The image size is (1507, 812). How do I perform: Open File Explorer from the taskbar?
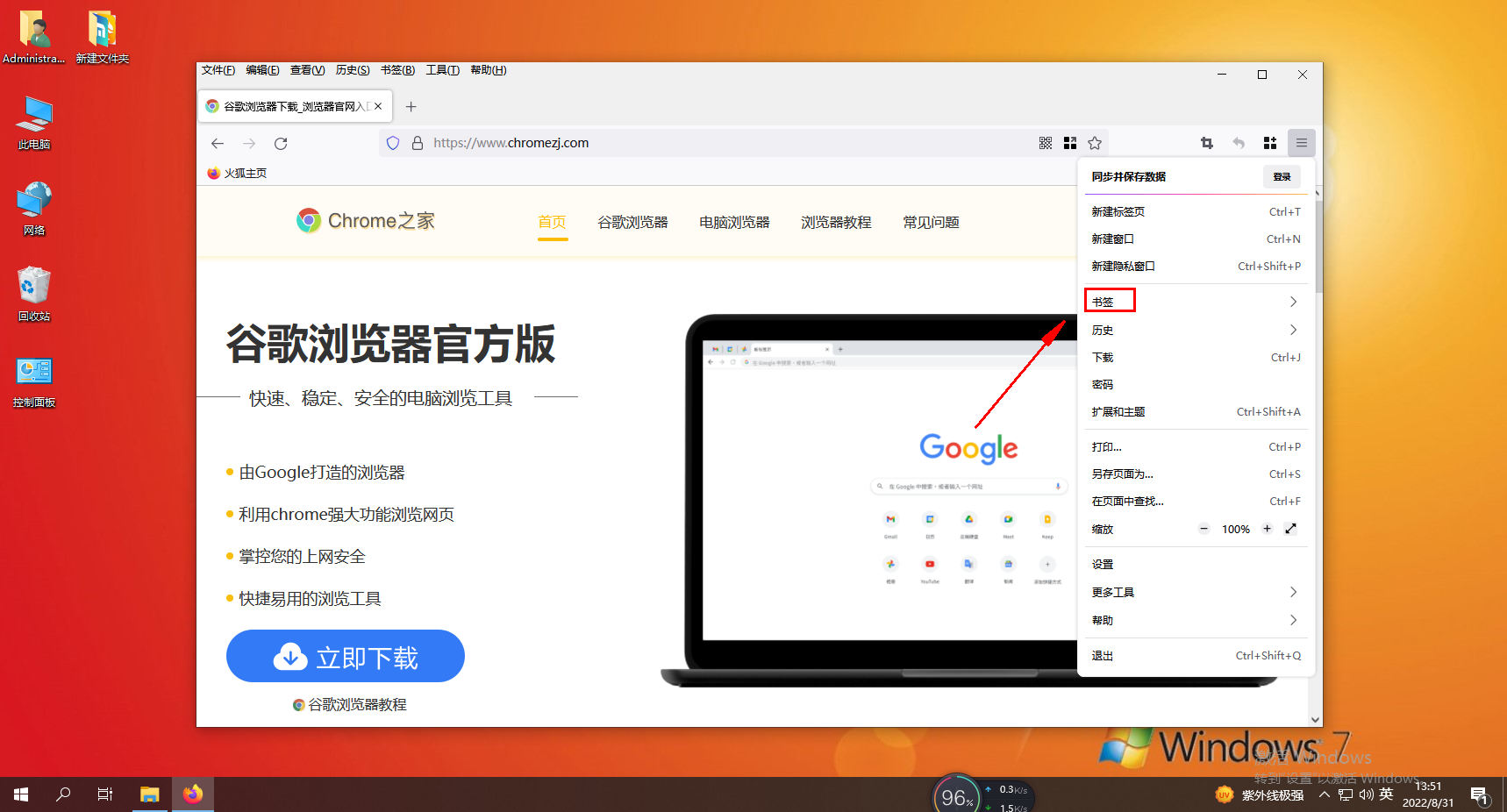point(149,794)
